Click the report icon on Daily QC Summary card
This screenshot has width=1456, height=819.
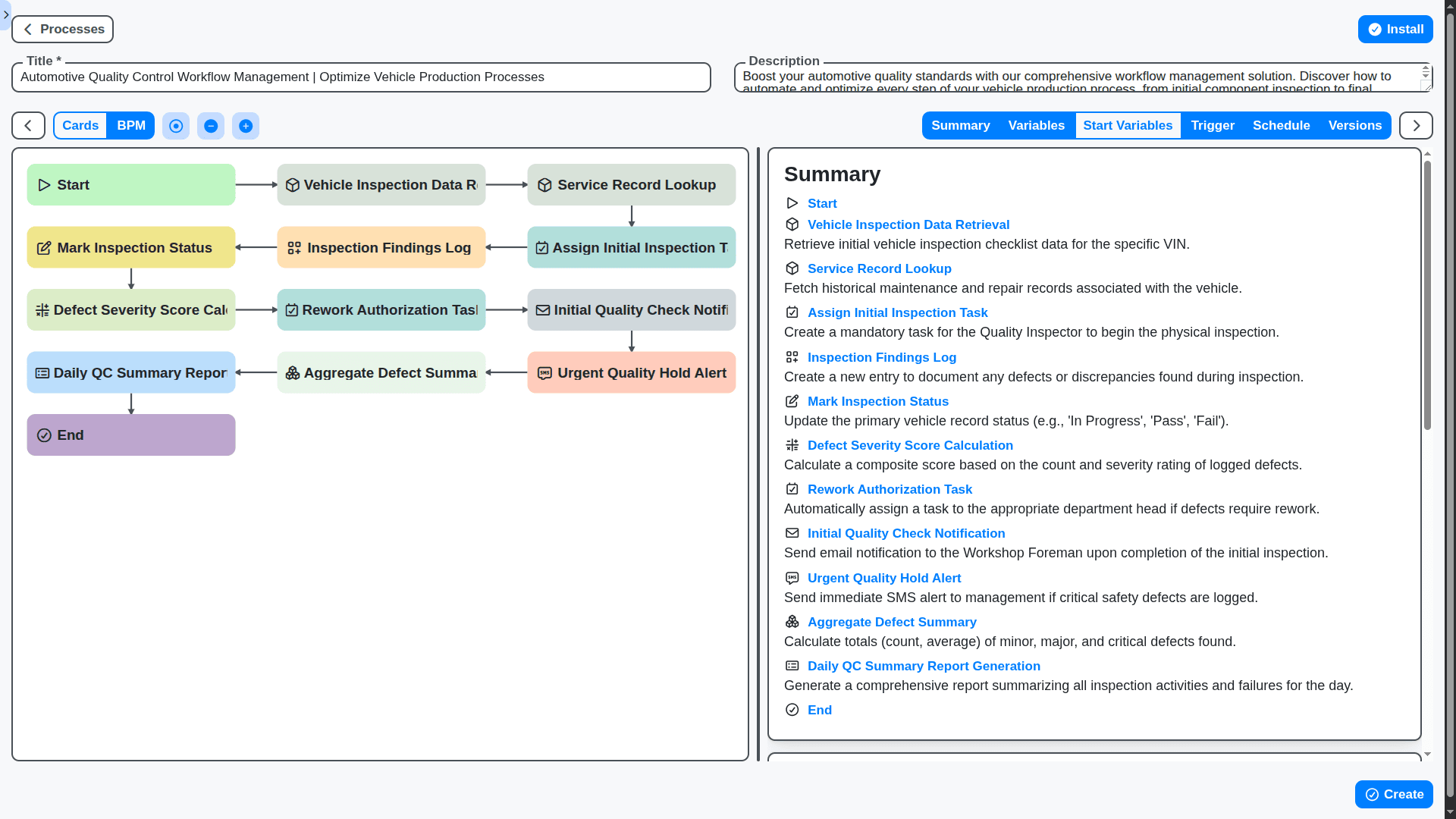(43, 372)
